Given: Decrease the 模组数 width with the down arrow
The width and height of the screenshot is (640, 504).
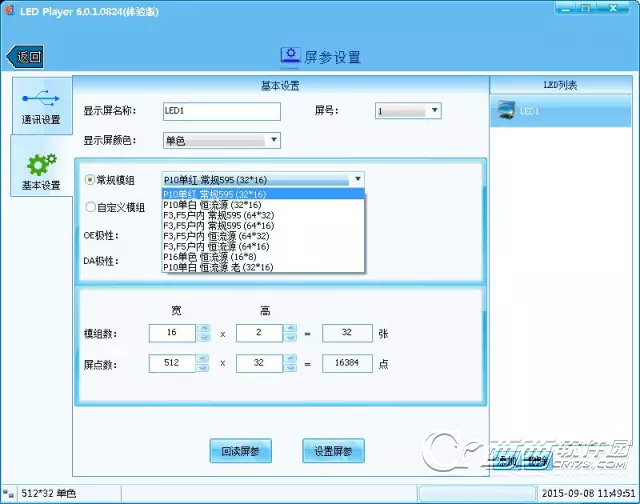Looking at the screenshot, I should (x=203, y=337).
